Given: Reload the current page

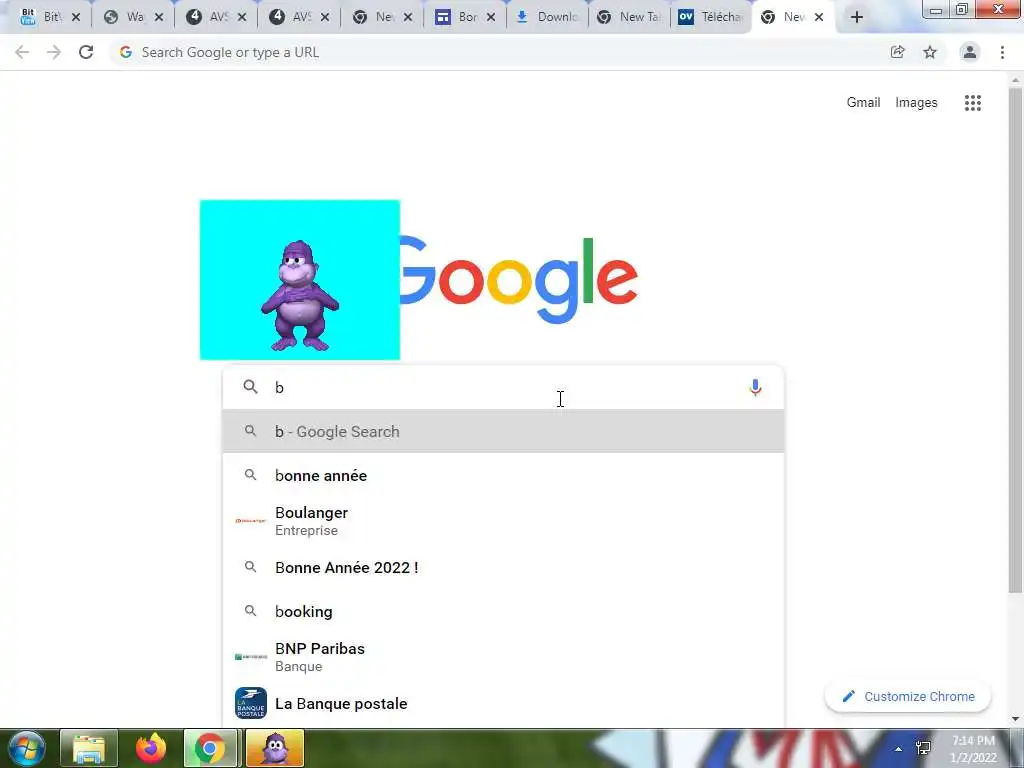Looking at the screenshot, I should coord(86,52).
